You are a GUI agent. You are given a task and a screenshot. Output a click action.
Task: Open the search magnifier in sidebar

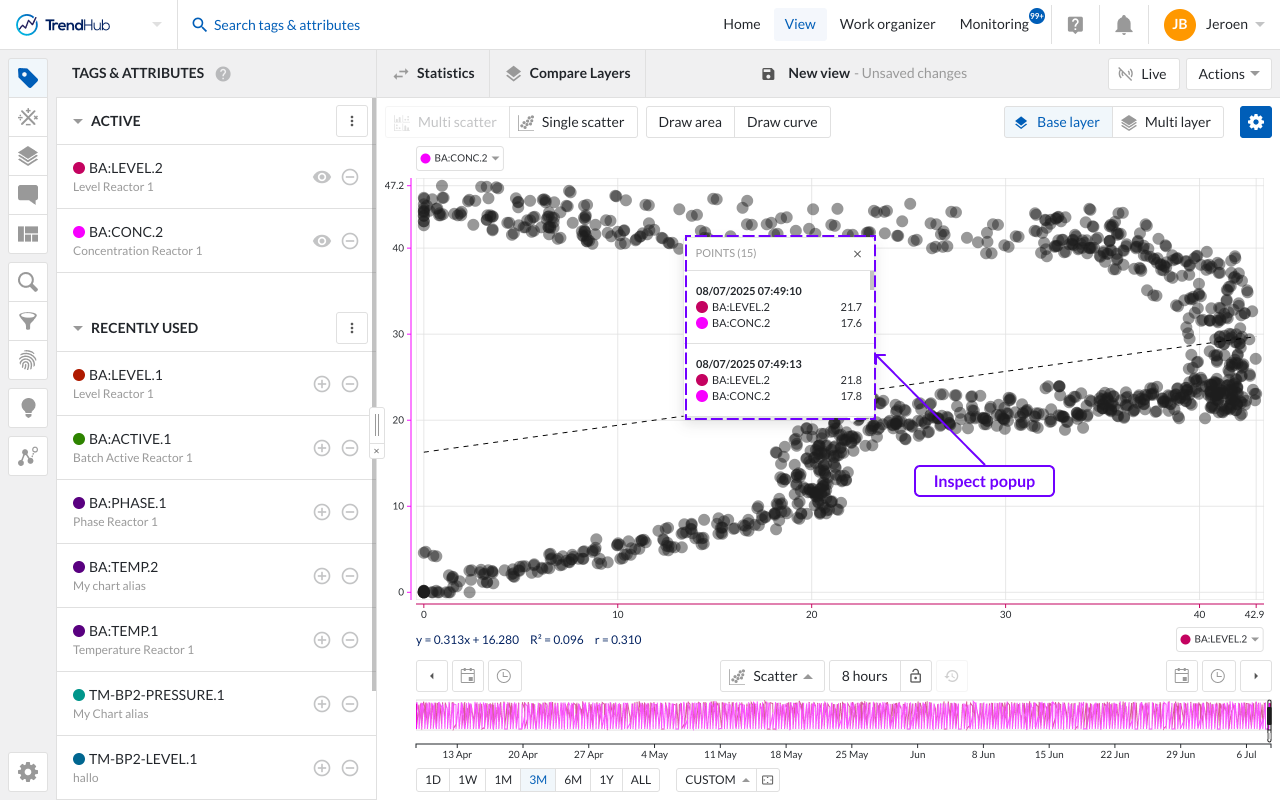(28, 282)
